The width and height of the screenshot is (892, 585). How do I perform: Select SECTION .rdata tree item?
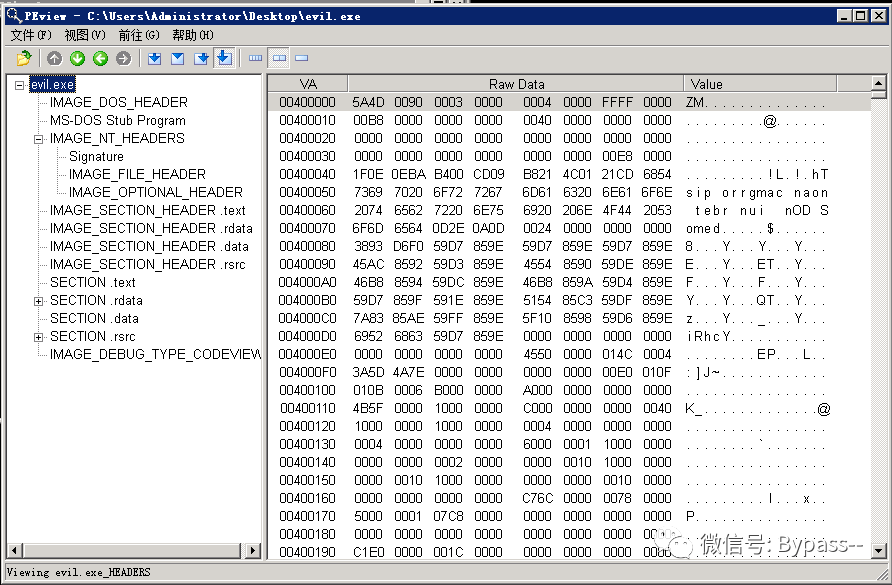tap(96, 300)
